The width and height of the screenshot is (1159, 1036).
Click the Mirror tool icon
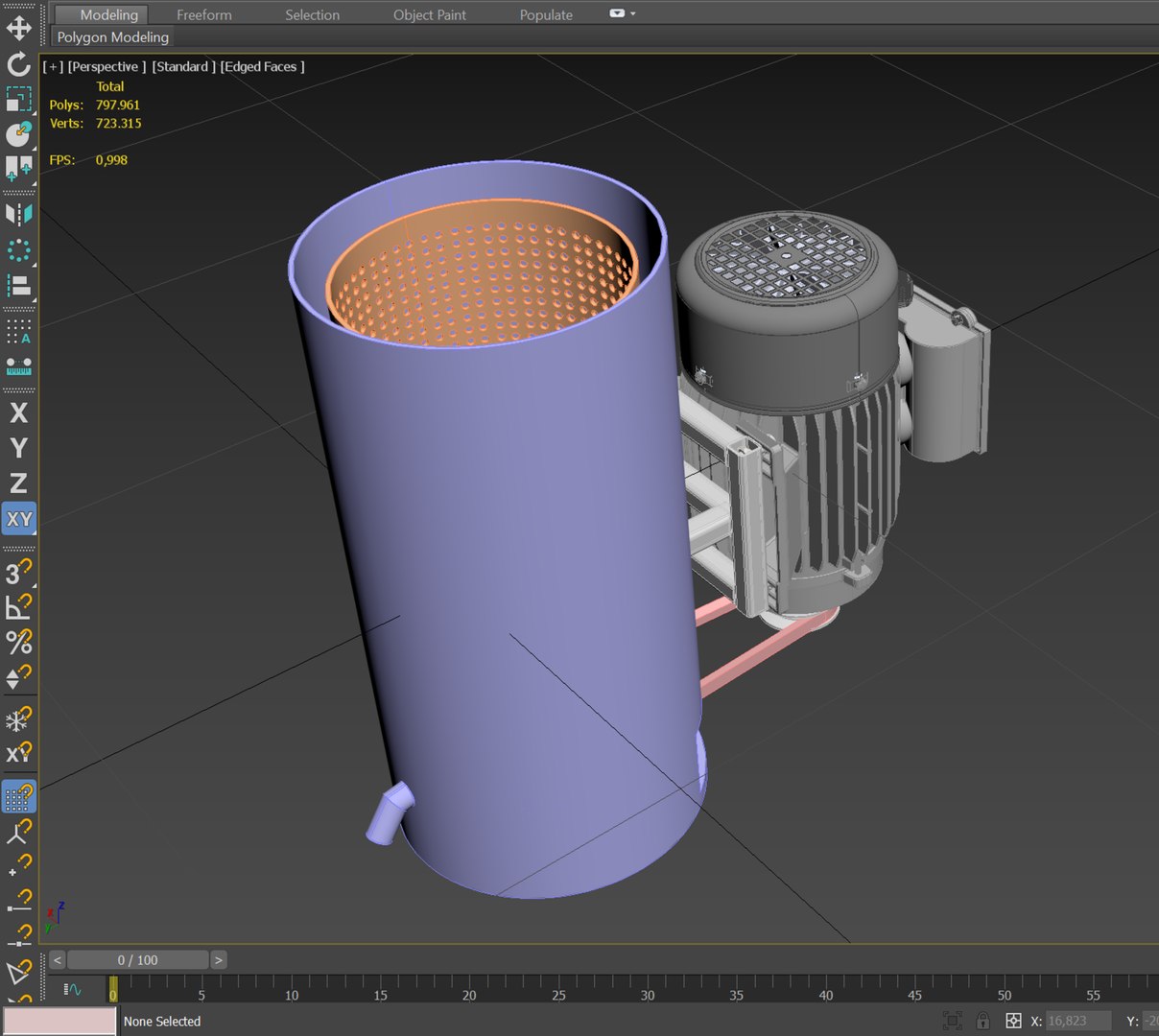(18, 214)
